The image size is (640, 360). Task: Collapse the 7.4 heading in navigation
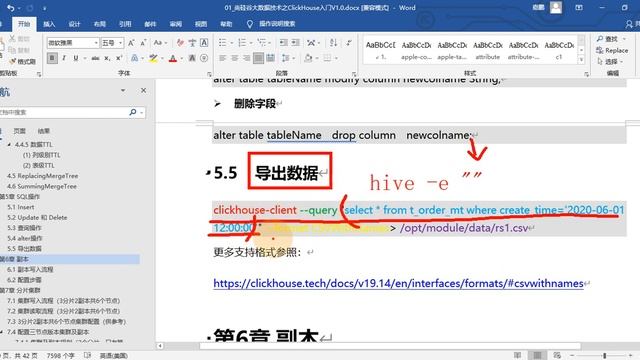(x=2, y=332)
